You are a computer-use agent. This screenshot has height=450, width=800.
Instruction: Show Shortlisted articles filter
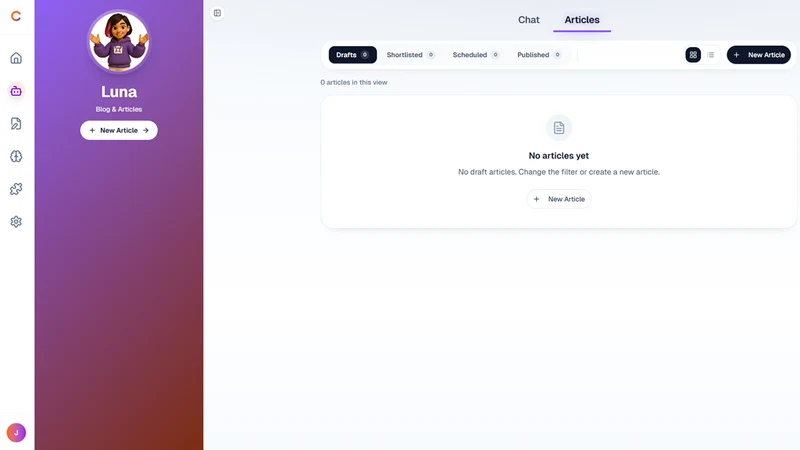(410, 55)
